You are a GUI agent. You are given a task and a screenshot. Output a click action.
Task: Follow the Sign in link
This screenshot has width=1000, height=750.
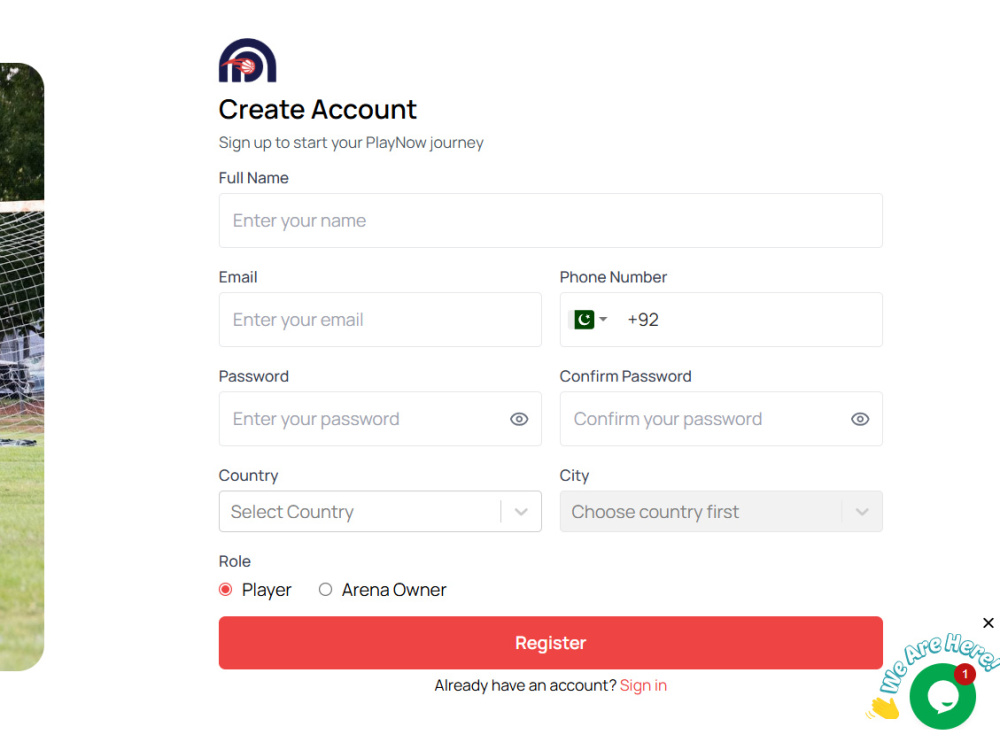coord(643,686)
